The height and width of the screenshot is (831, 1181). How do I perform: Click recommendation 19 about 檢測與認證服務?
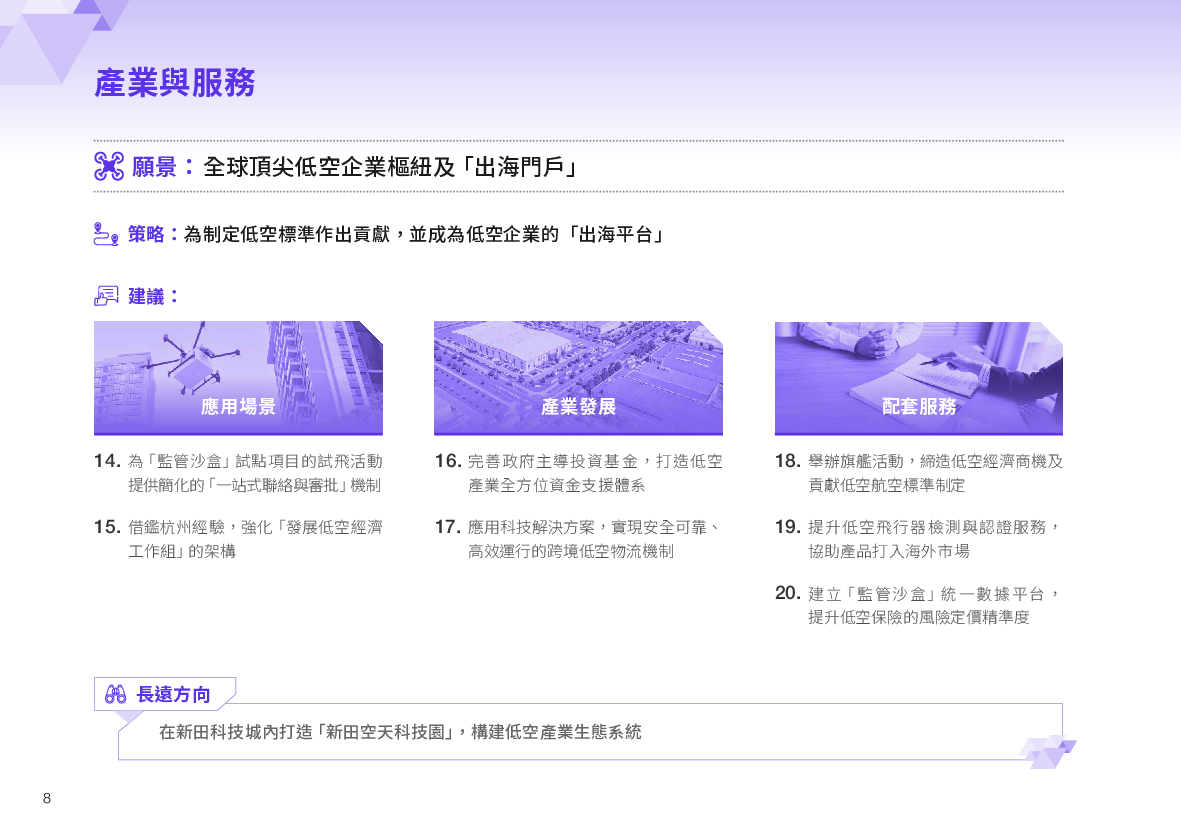coord(919,539)
